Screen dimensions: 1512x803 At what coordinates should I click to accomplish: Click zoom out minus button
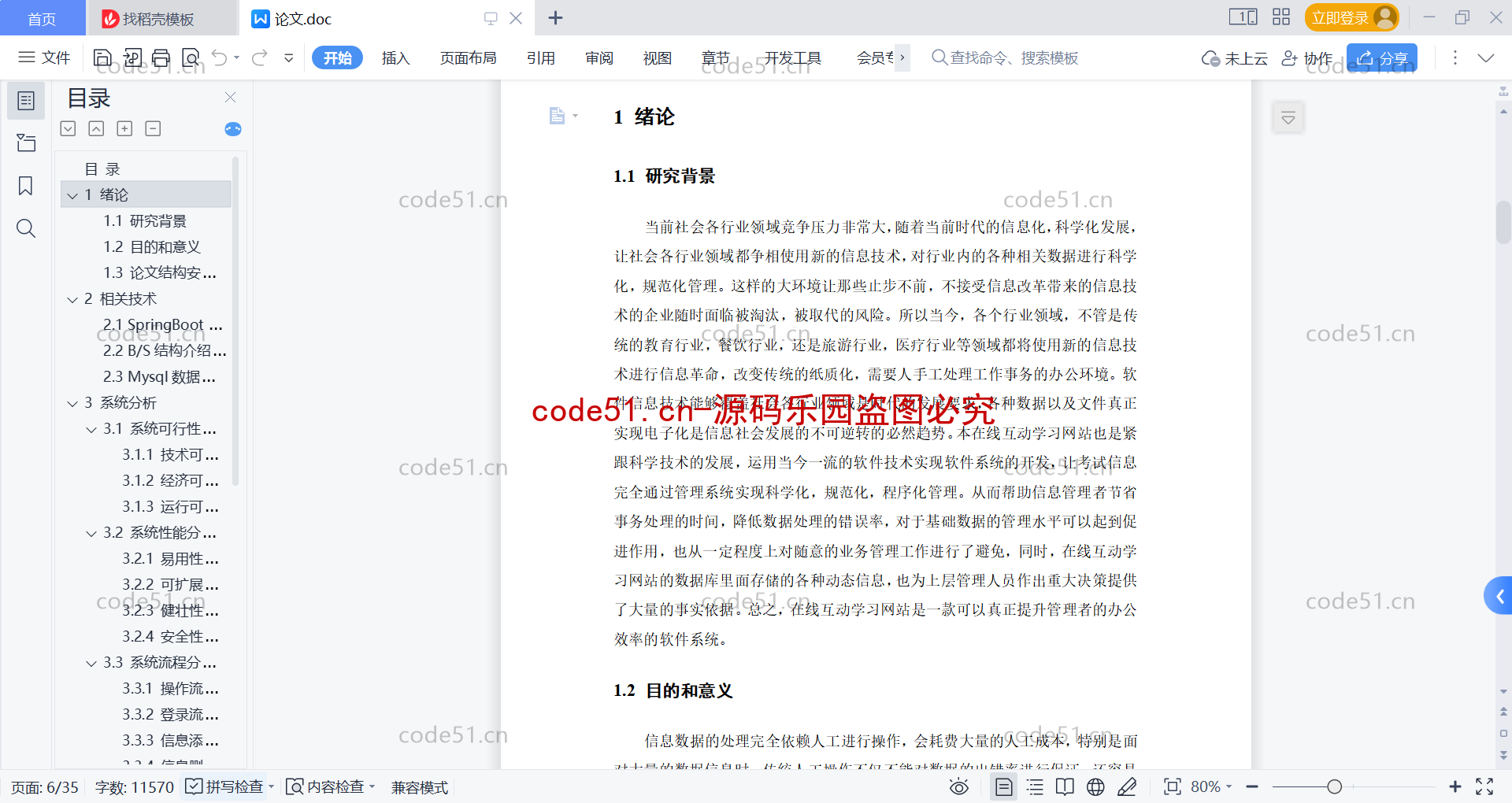pos(1252,786)
